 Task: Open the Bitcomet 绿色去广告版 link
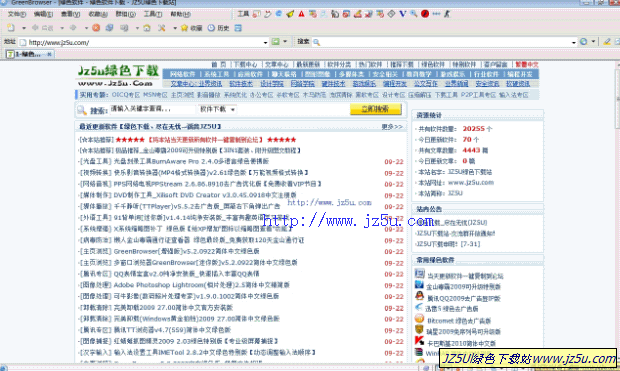point(459,321)
